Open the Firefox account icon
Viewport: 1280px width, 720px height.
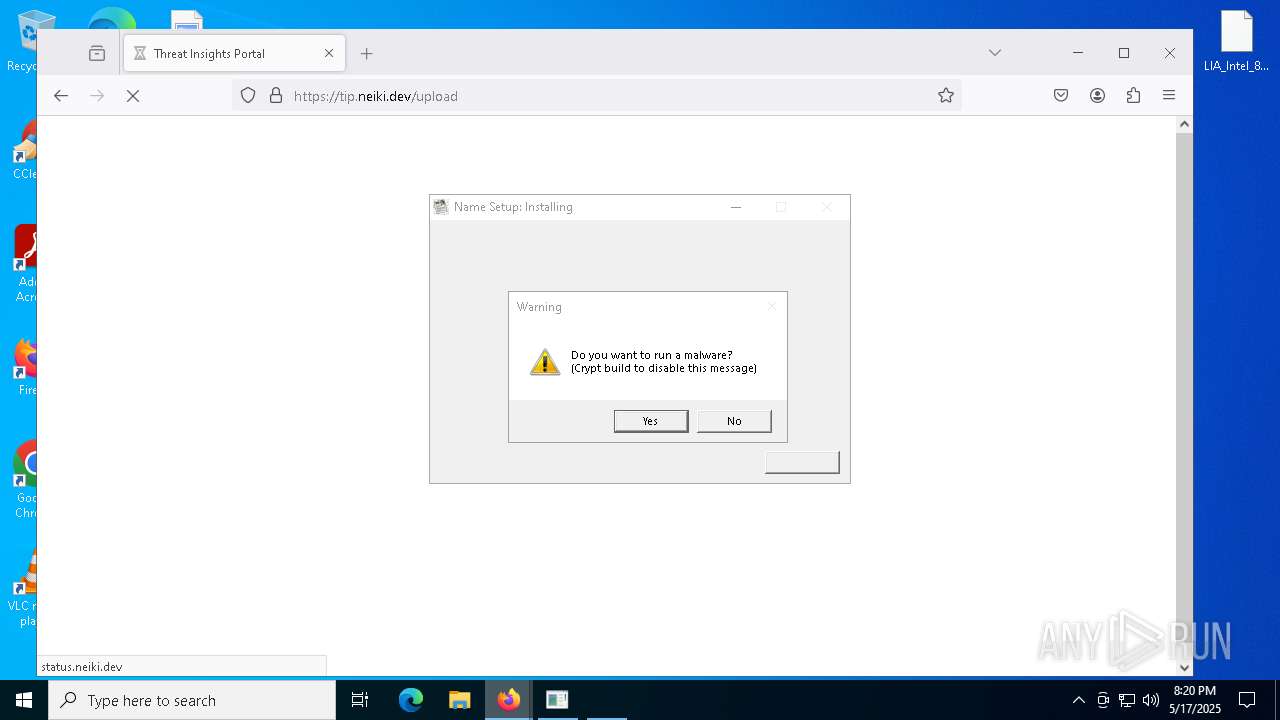(x=1097, y=96)
